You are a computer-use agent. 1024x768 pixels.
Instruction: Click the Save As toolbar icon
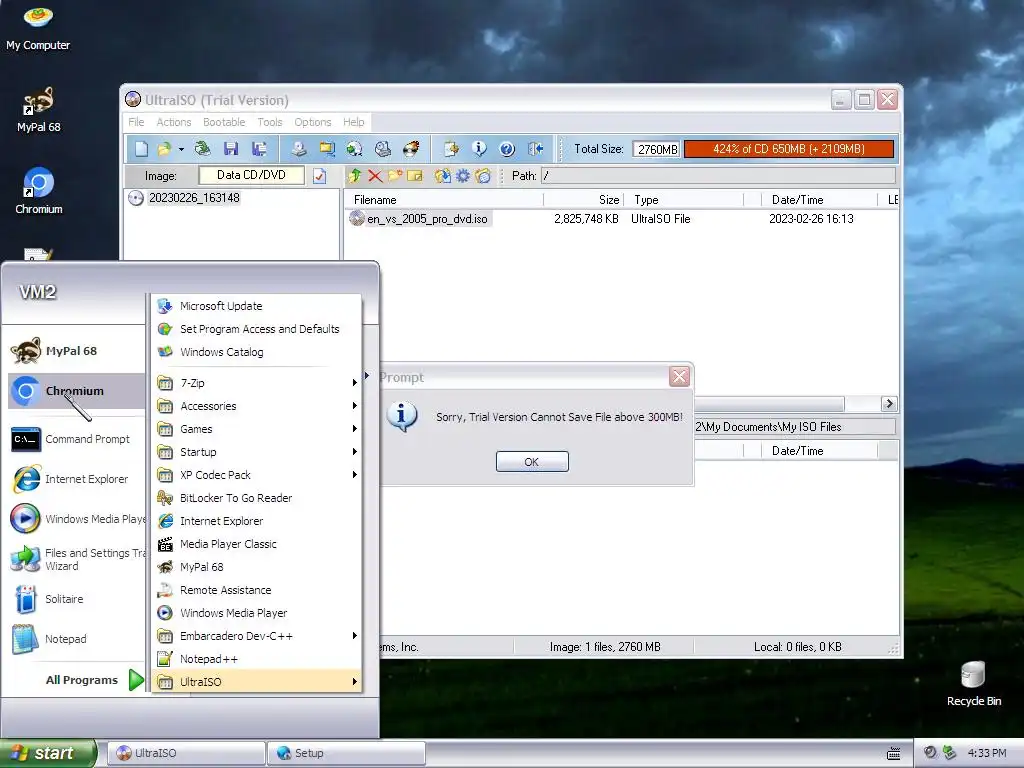click(x=259, y=149)
